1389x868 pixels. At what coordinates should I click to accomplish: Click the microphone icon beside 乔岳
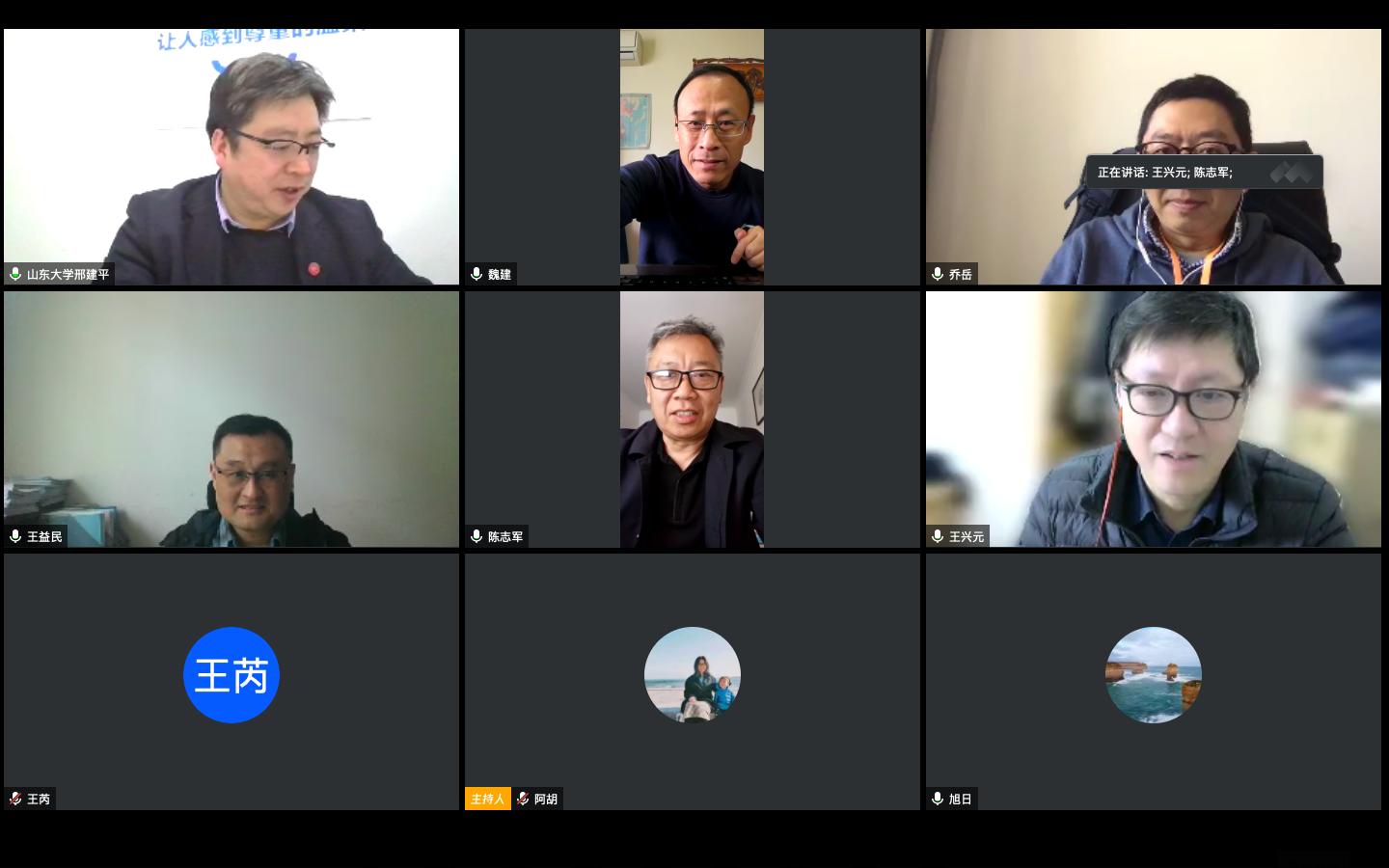(x=938, y=274)
